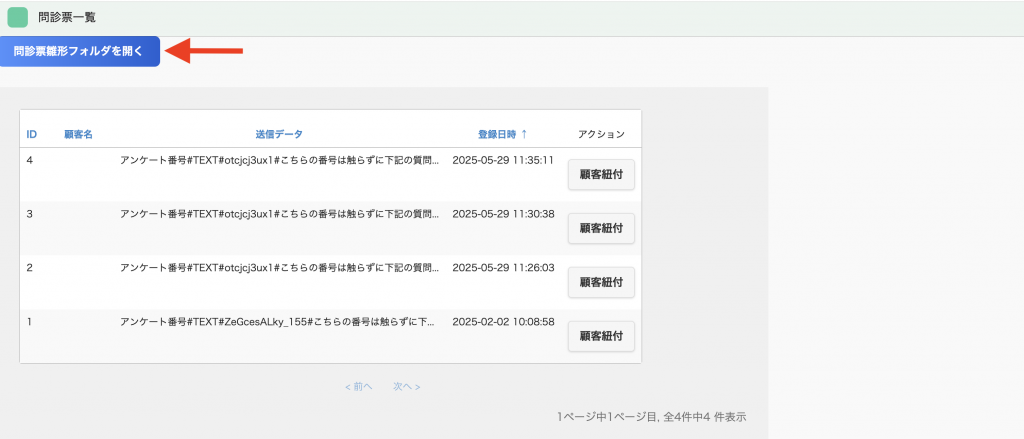1024x439 pixels.
Task: Click the アクション column header
Action: pyautogui.click(x=601, y=134)
